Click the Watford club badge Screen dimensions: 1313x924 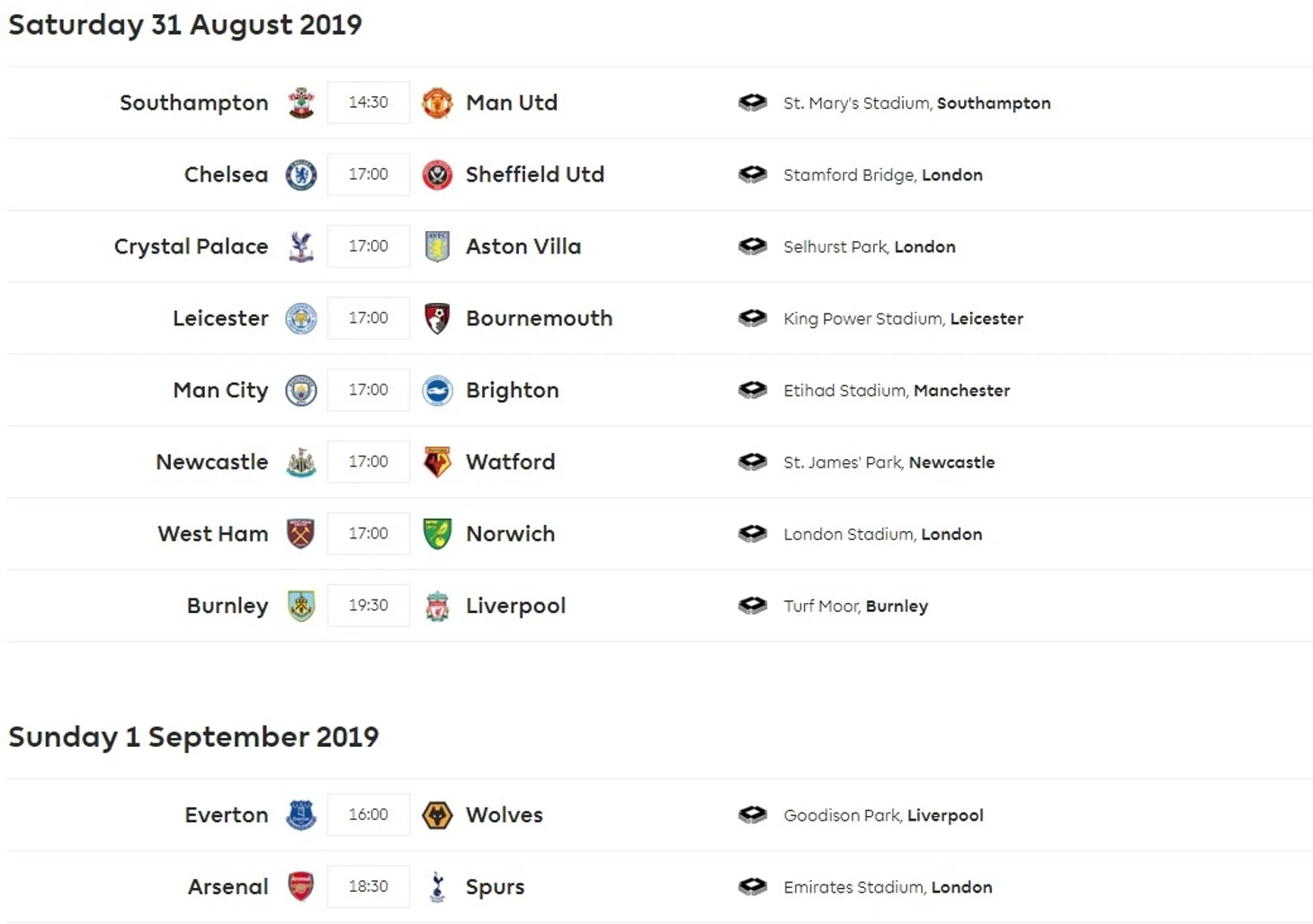(x=437, y=462)
